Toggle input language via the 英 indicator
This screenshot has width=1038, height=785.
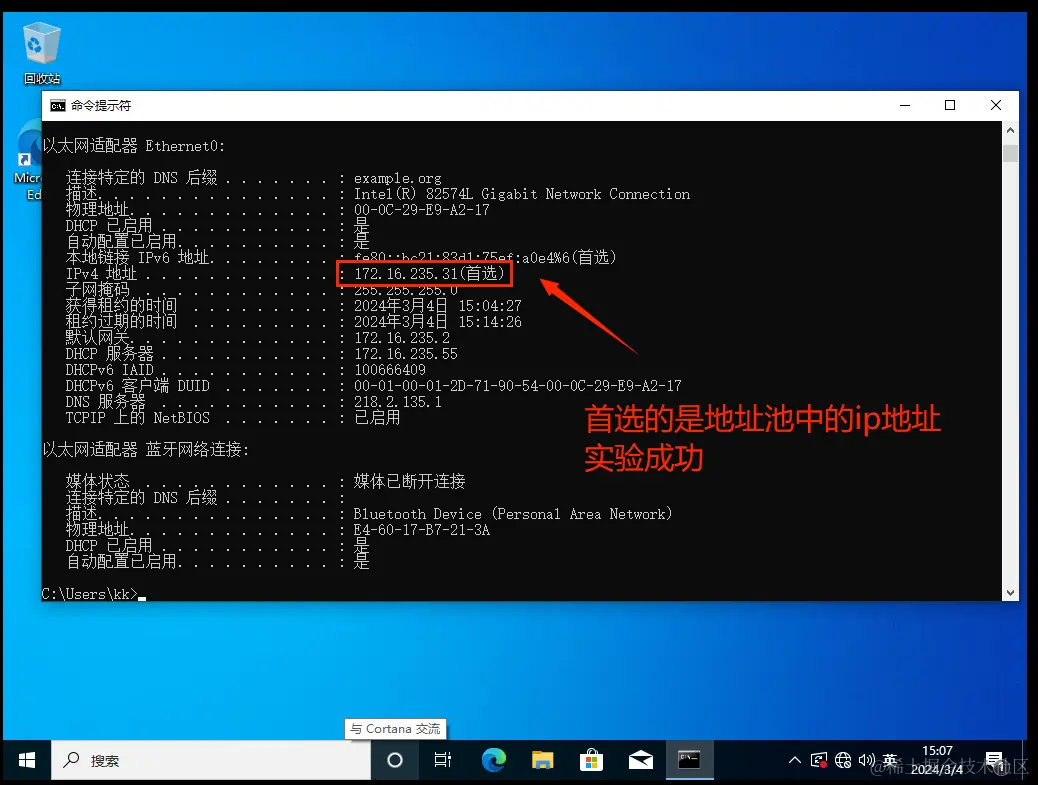[891, 760]
